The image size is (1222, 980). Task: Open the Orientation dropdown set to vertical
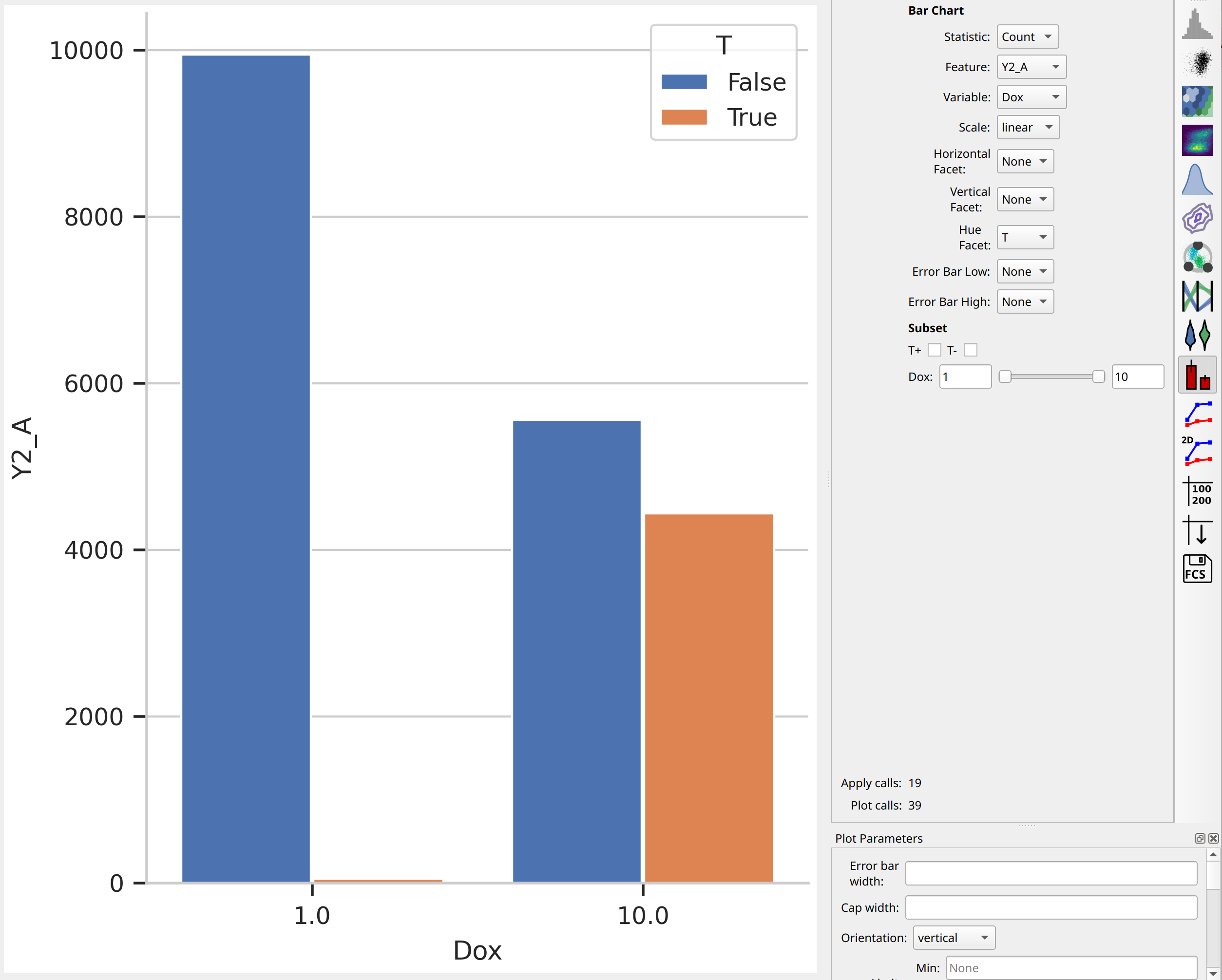(954, 938)
